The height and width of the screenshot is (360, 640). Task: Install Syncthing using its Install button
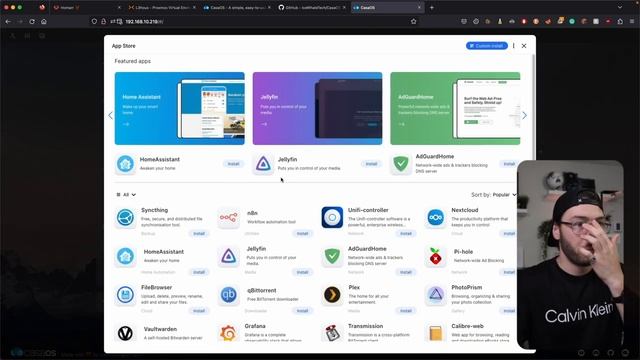pyautogui.click(x=199, y=233)
